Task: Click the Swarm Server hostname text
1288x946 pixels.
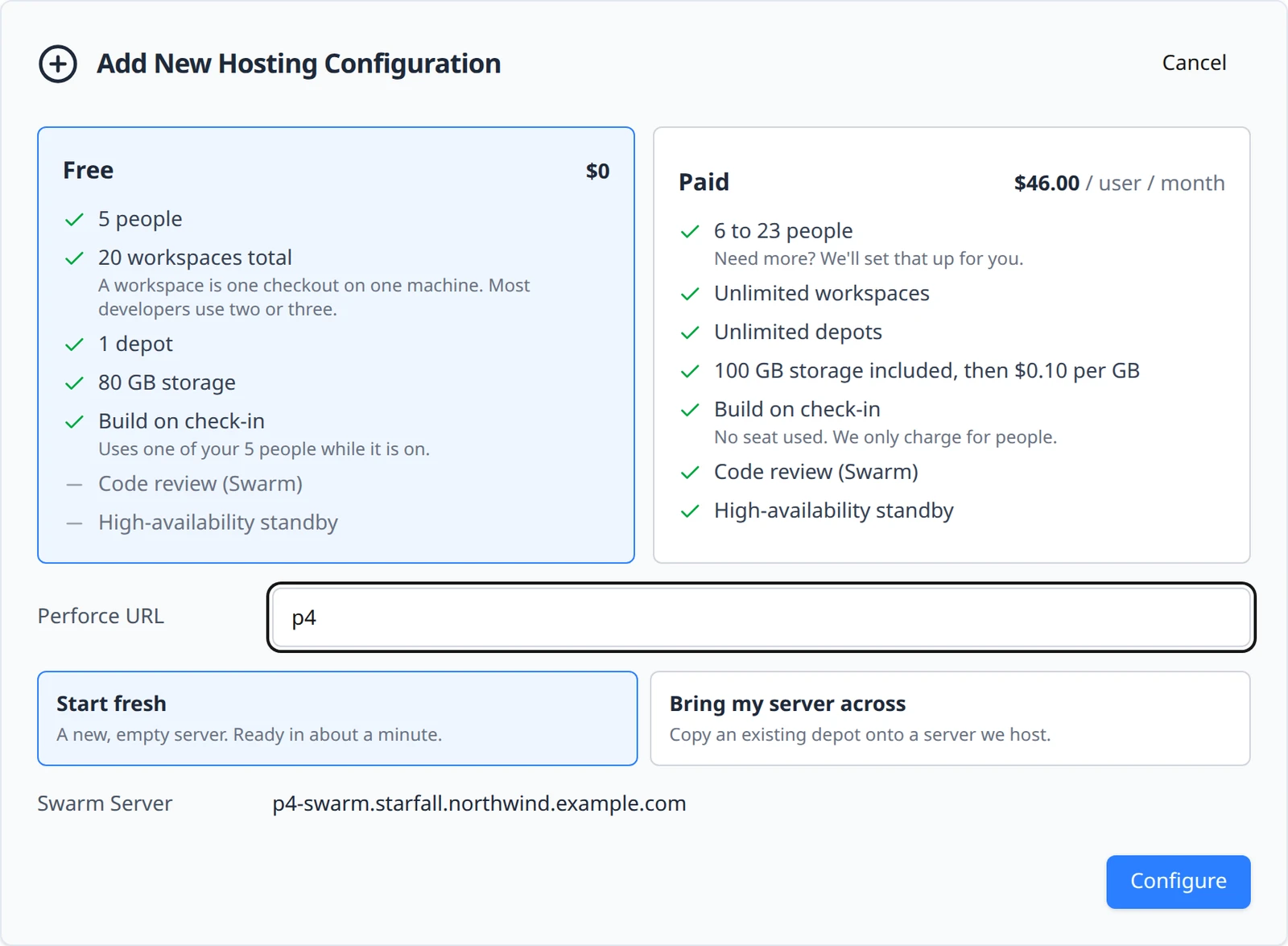Action: point(479,803)
